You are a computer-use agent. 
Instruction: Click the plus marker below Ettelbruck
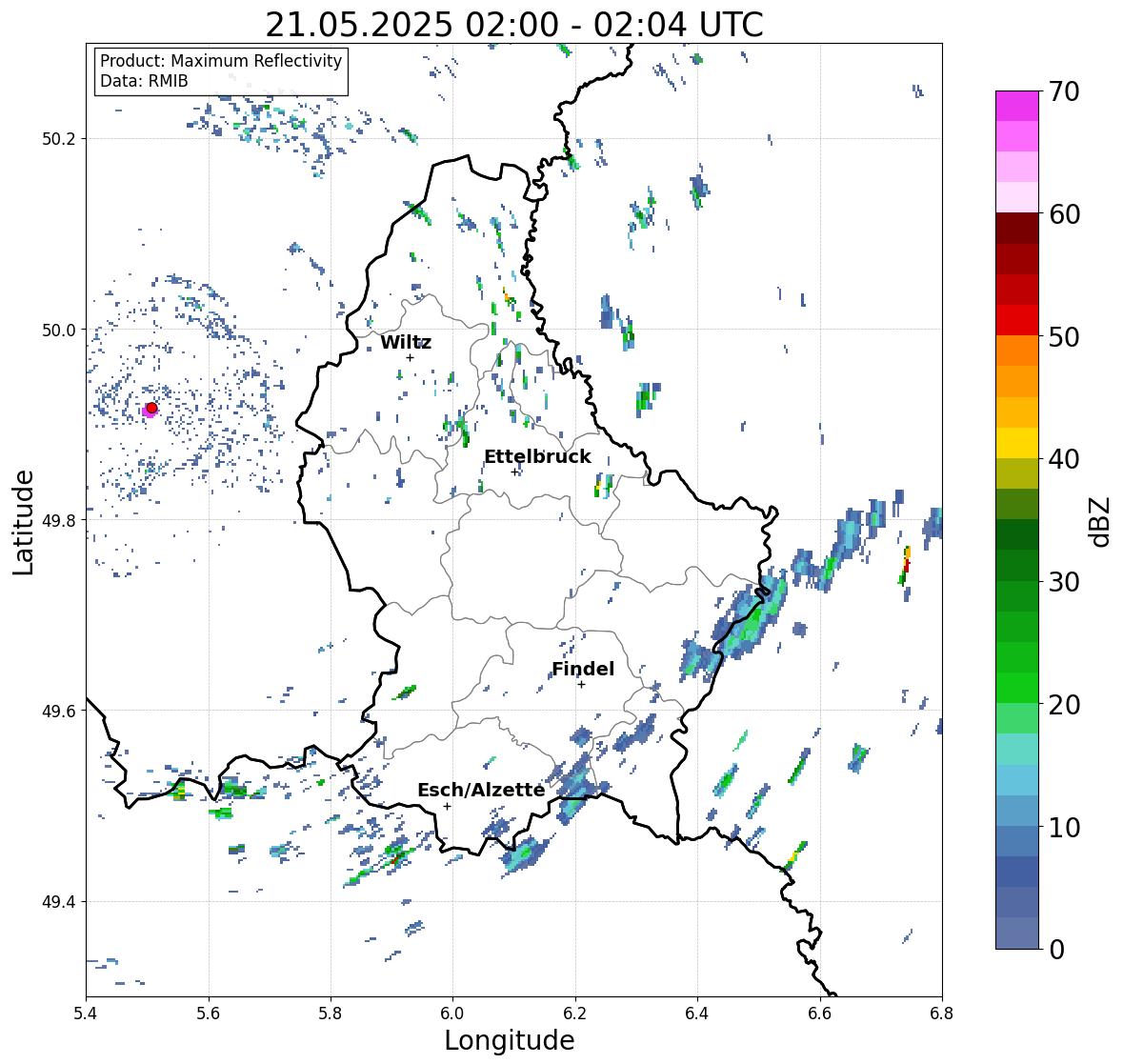(x=514, y=472)
